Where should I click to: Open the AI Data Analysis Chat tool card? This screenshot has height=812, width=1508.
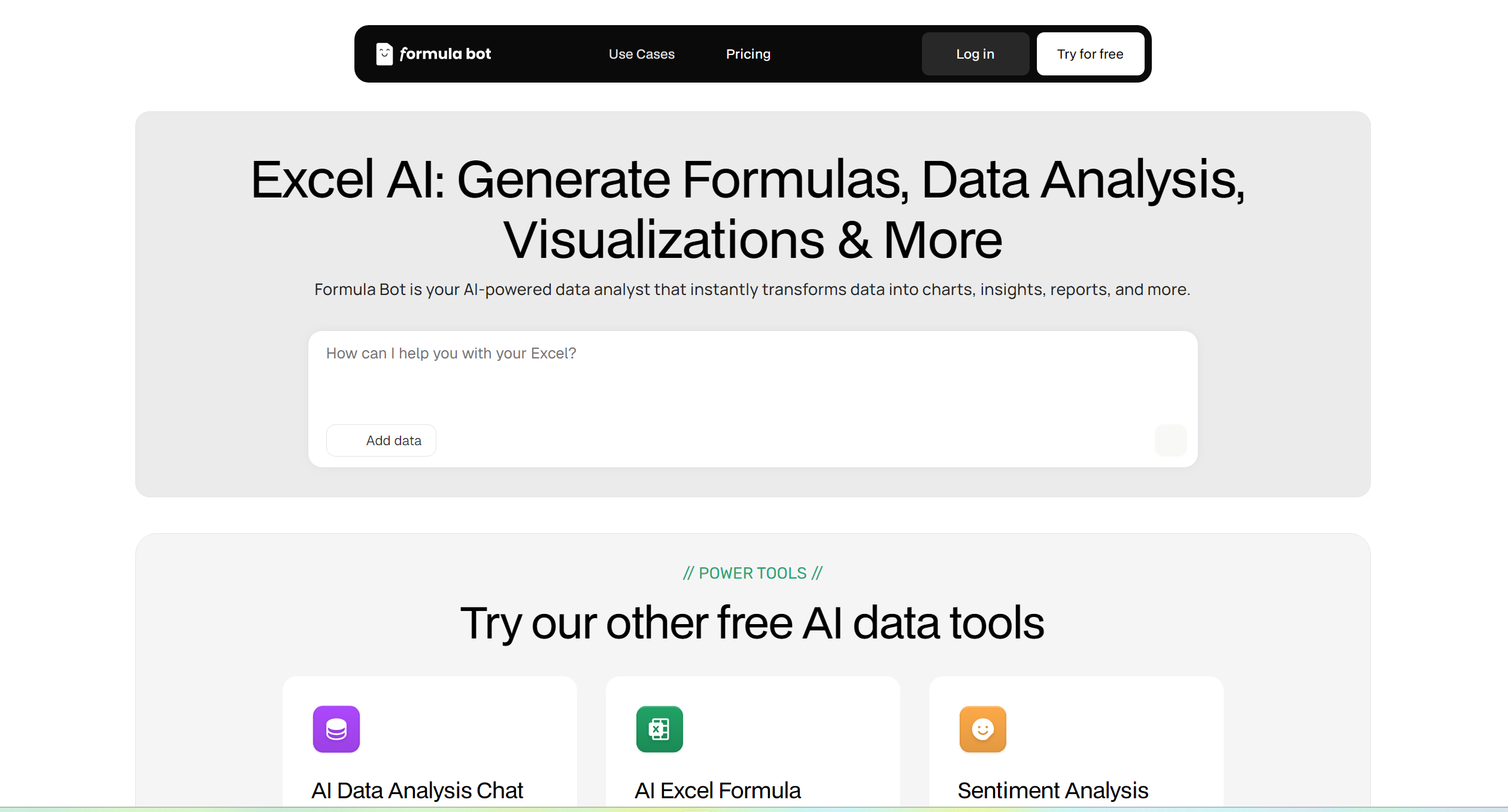[430, 742]
